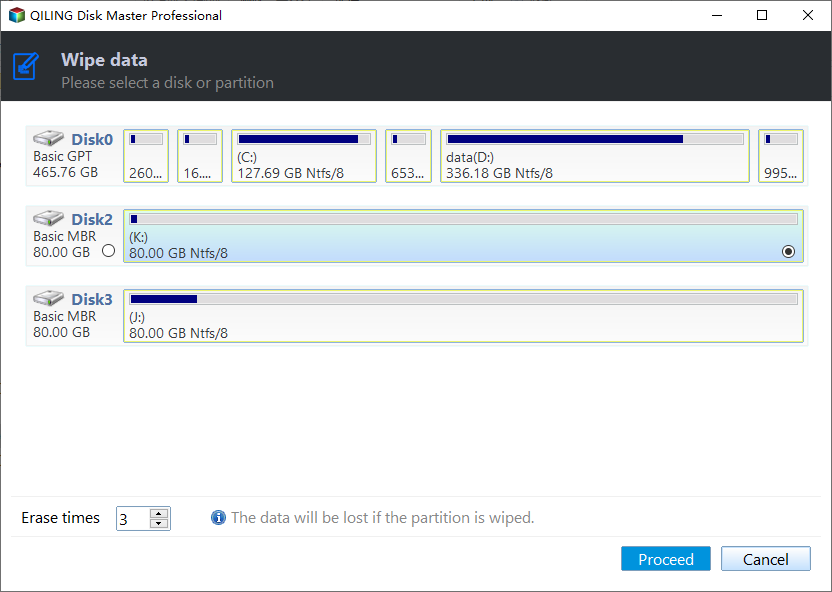Maximize the Disk Master window
This screenshot has width=832, height=592.
tap(762, 15)
